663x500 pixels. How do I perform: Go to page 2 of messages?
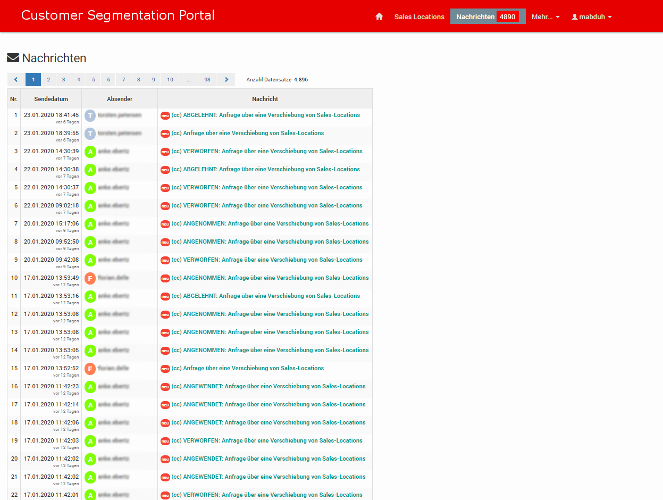click(48, 79)
